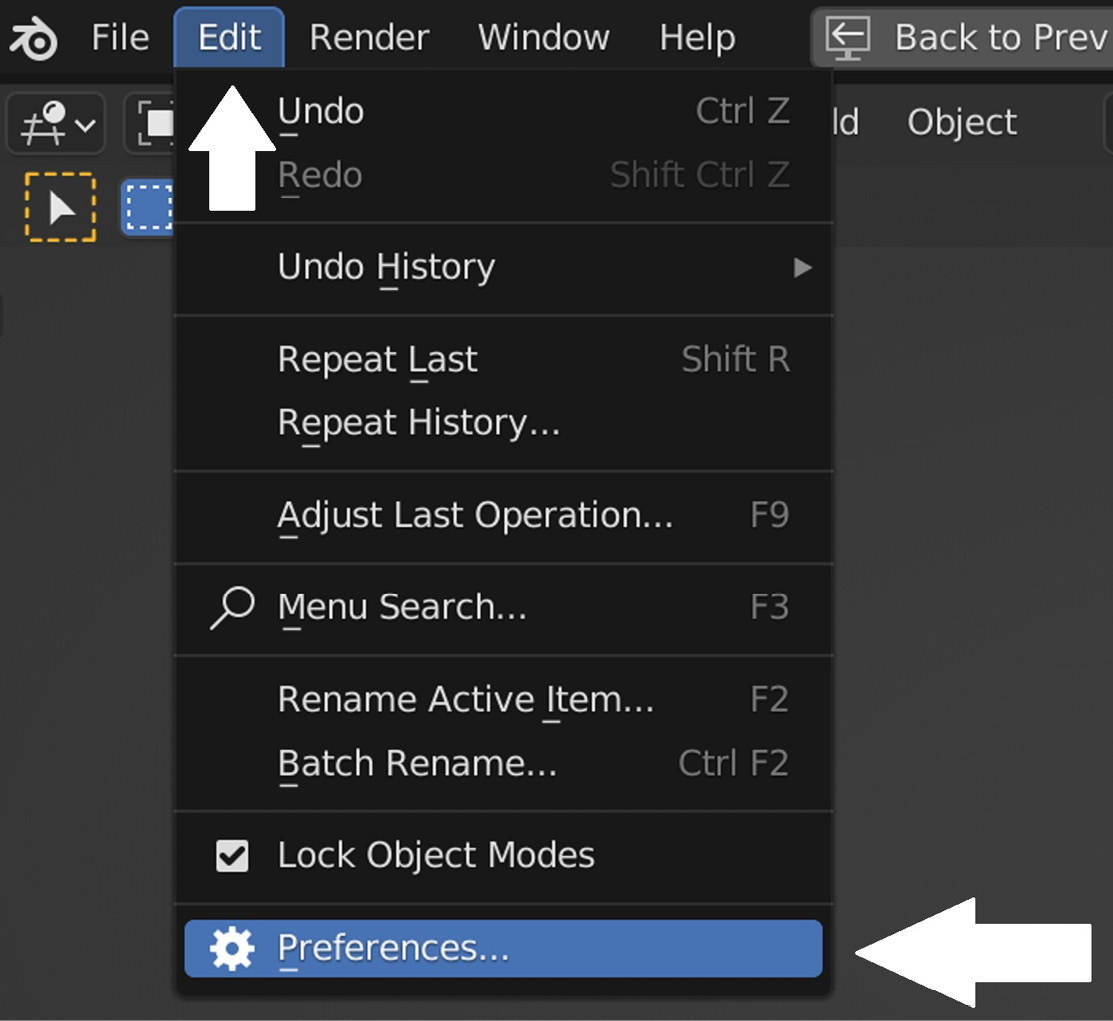This screenshot has width=1113, height=1021.
Task: Choose Rename Active Item entry
Action: point(504,700)
